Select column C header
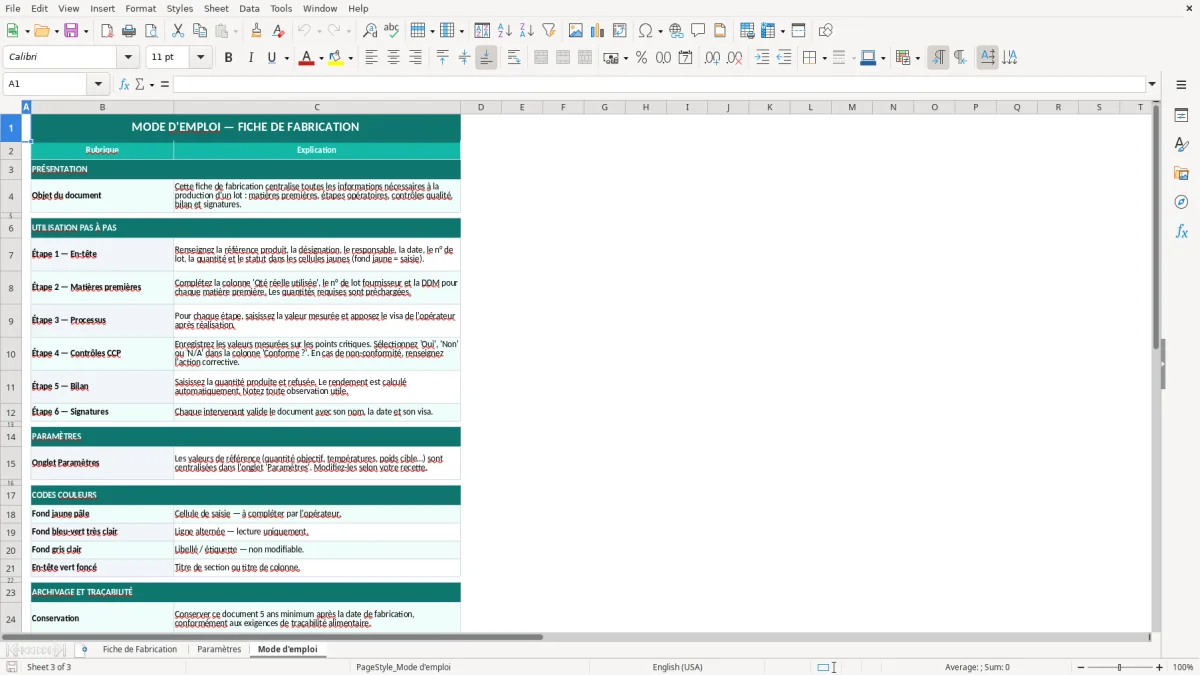 317,107
